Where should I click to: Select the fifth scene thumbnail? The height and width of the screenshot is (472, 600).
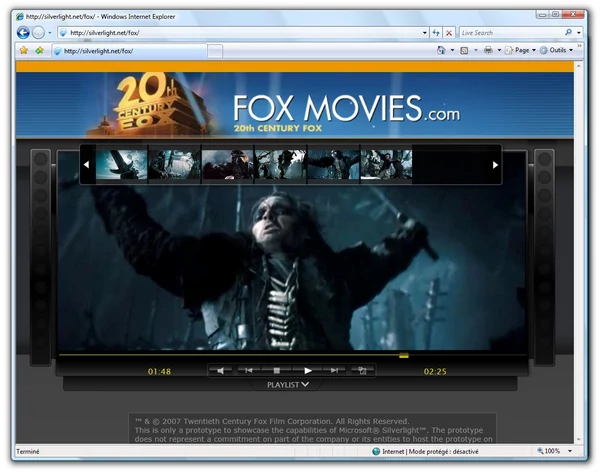pos(333,165)
